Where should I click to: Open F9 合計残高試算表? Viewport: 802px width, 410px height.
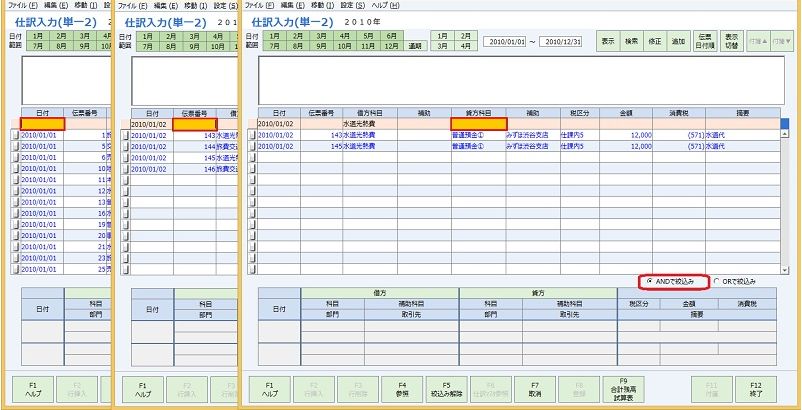click(x=623, y=390)
